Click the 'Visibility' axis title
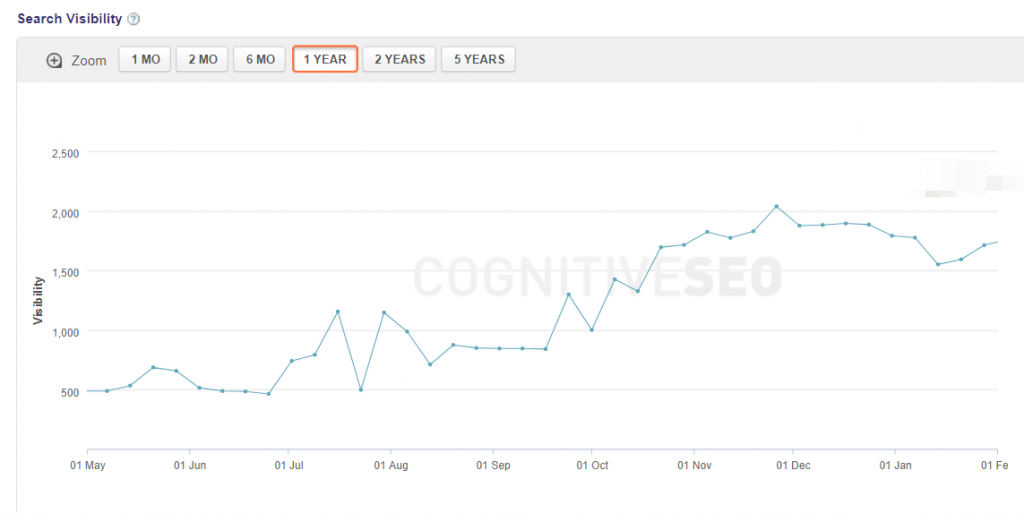 click(x=39, y=300)
